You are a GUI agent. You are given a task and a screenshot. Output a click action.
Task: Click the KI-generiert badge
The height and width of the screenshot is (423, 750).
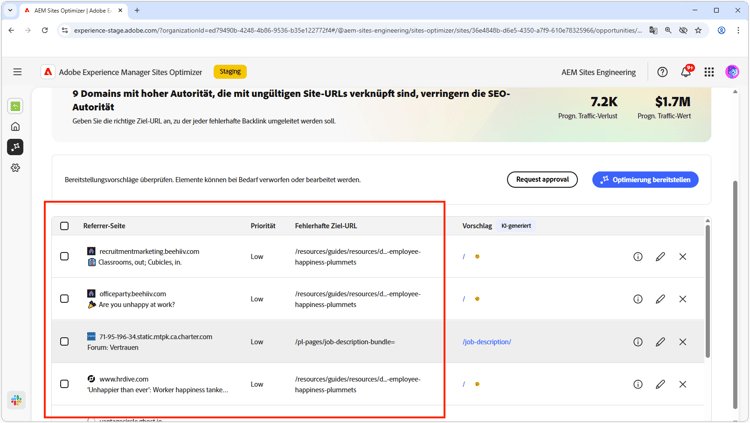[516, 226]
